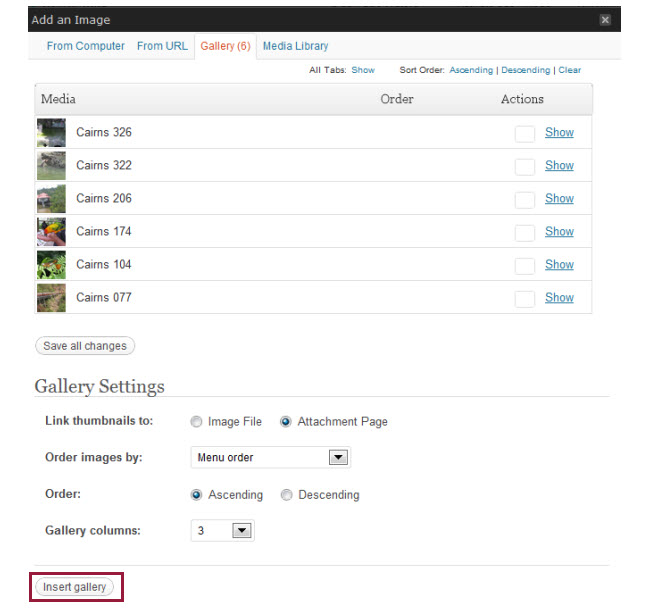
Task: Switch to the From URL tab
Action: pyautogui.click(x=162, y=46)
